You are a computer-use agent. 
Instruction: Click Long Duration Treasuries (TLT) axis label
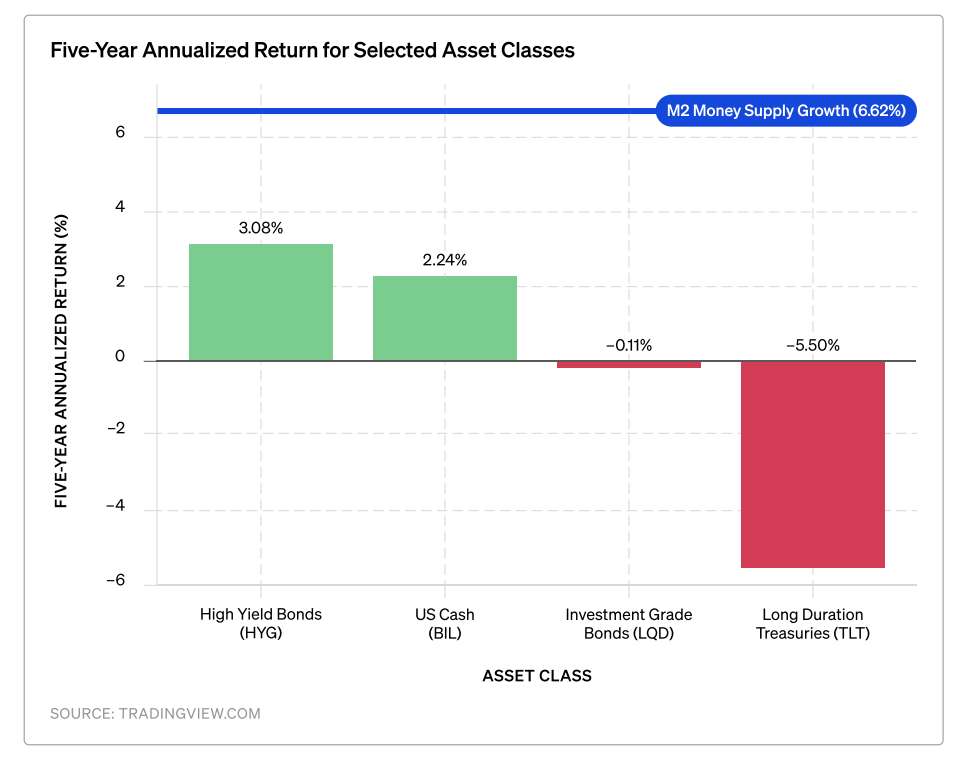tap(813, 623)
